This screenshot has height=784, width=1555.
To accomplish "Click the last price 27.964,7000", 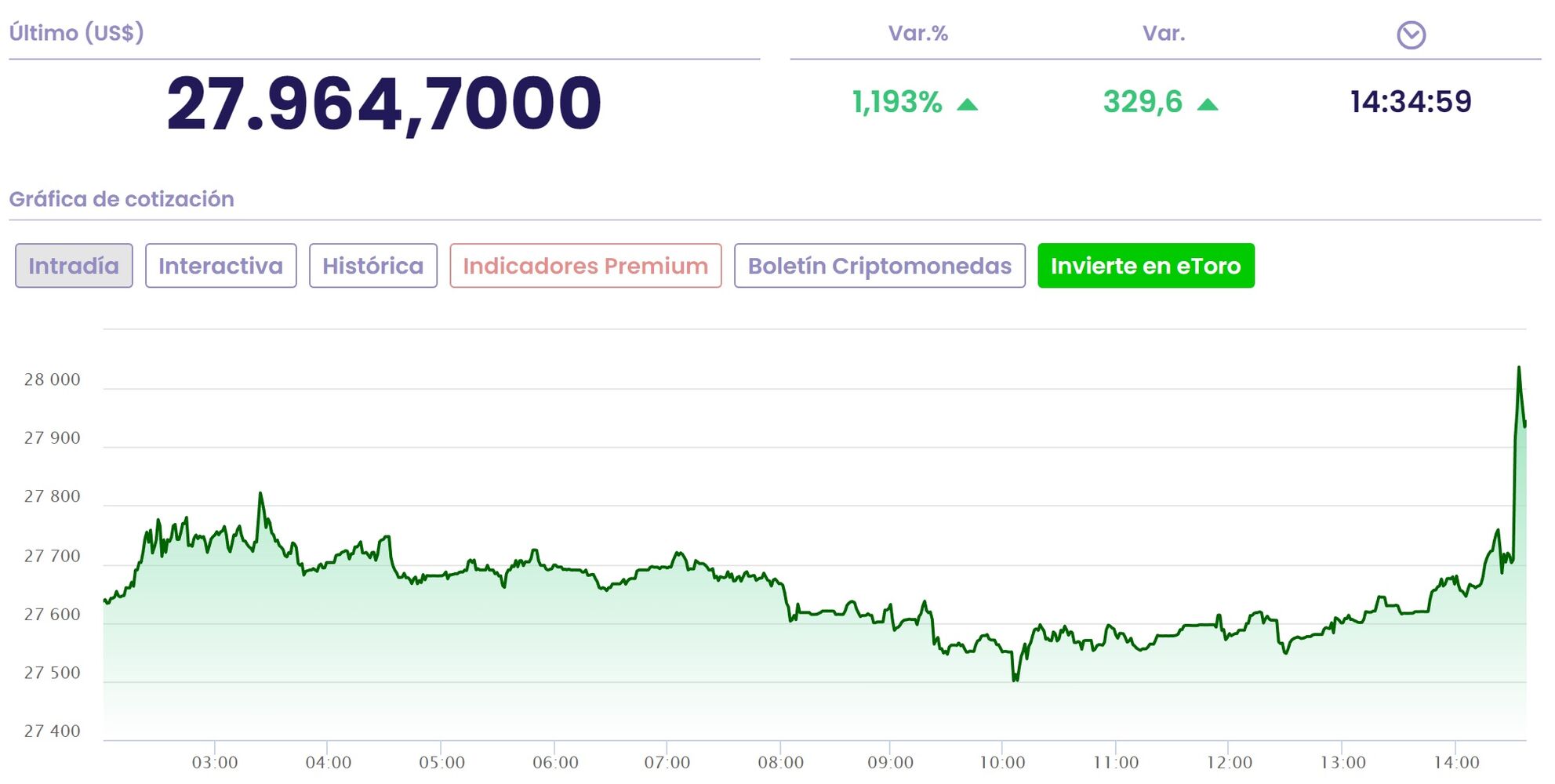I will click(384, 103).
